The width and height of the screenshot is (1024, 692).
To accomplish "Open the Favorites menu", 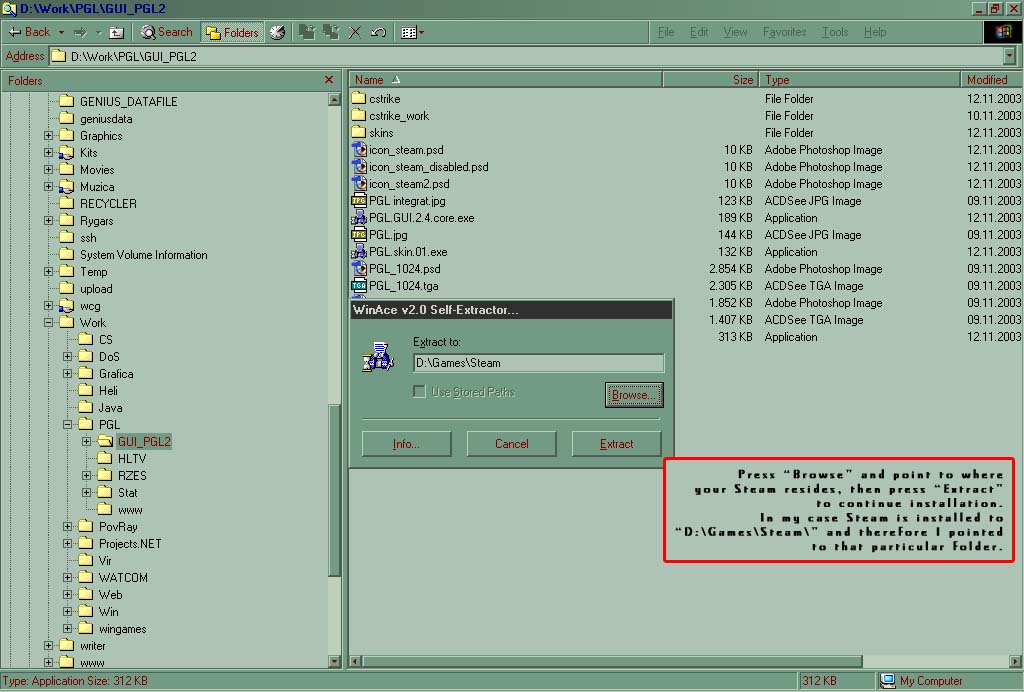I will 784,32.
